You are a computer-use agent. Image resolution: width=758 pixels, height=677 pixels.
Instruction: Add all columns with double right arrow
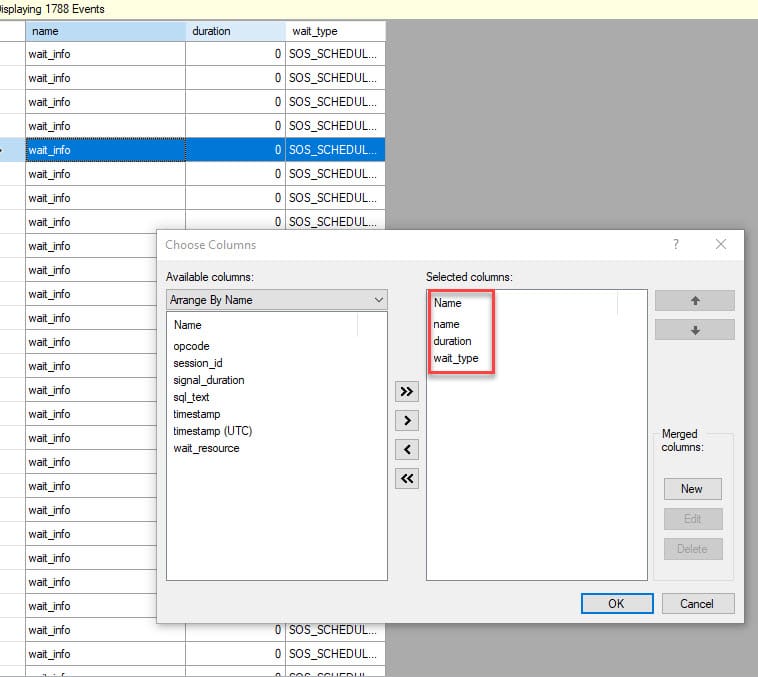[407, 391]
